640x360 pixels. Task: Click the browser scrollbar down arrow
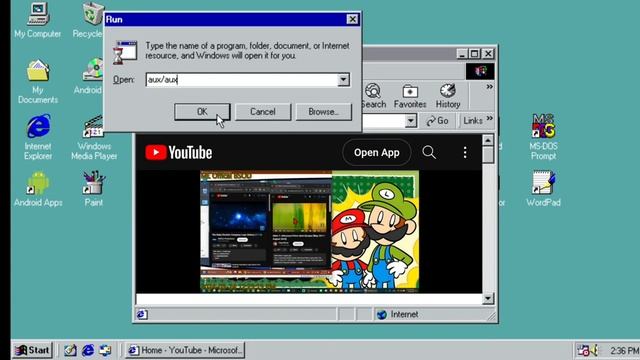point(488,299)
